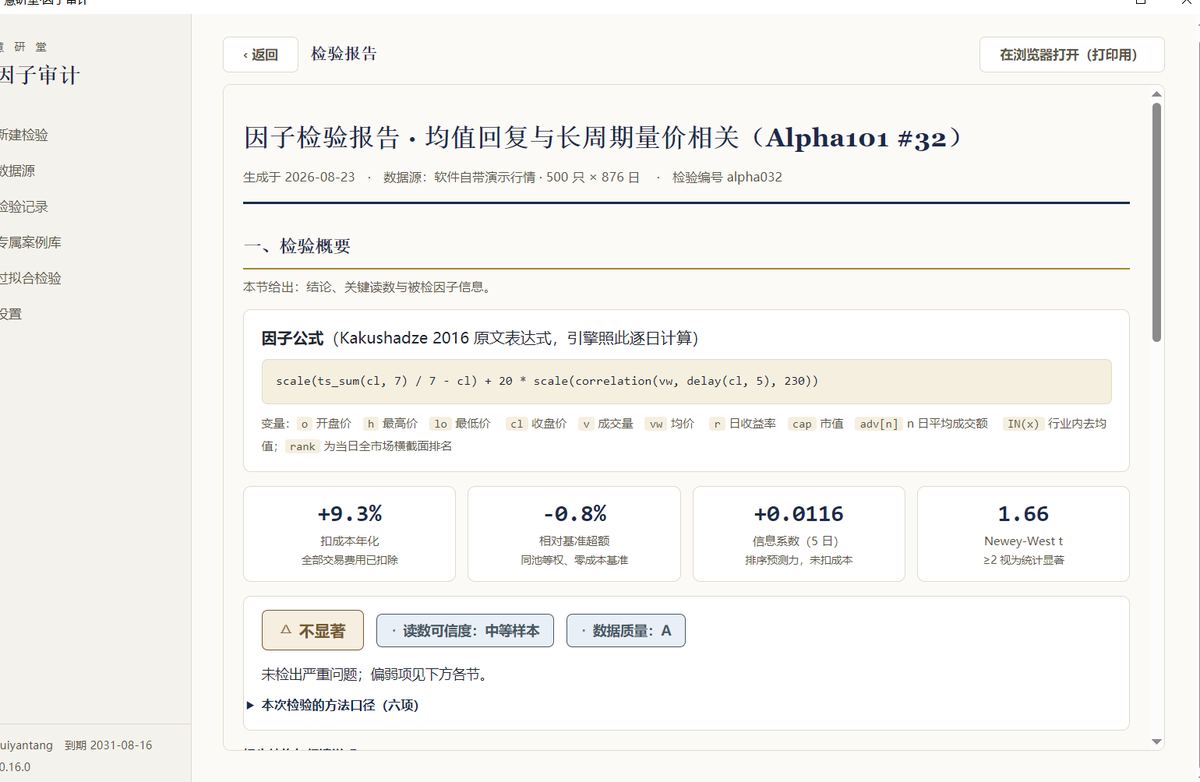Click the rank variable tag
This screenshot has height=782, width=1200.
[x=303, y=447]
